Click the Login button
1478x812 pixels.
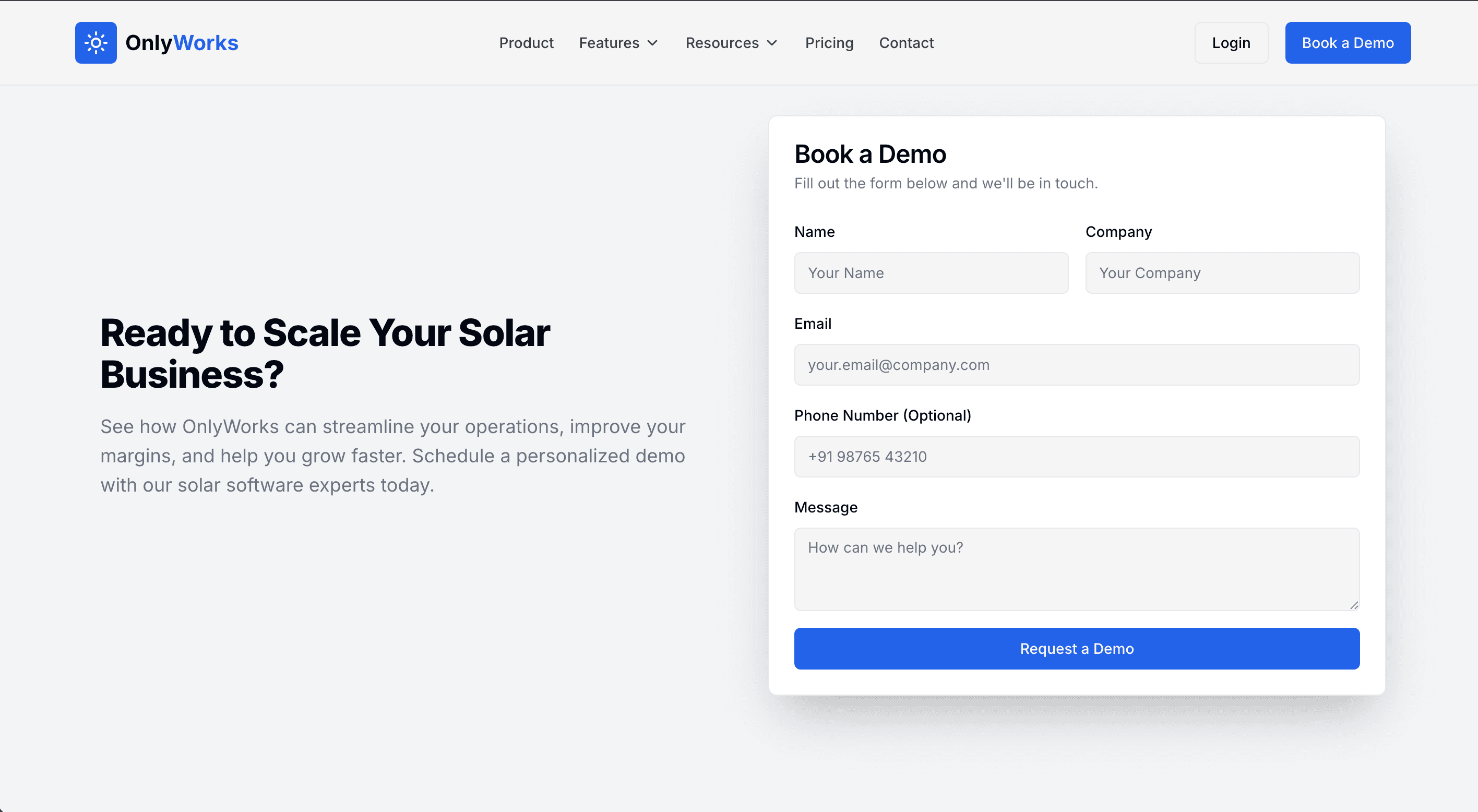click(x=1231, y=42)
